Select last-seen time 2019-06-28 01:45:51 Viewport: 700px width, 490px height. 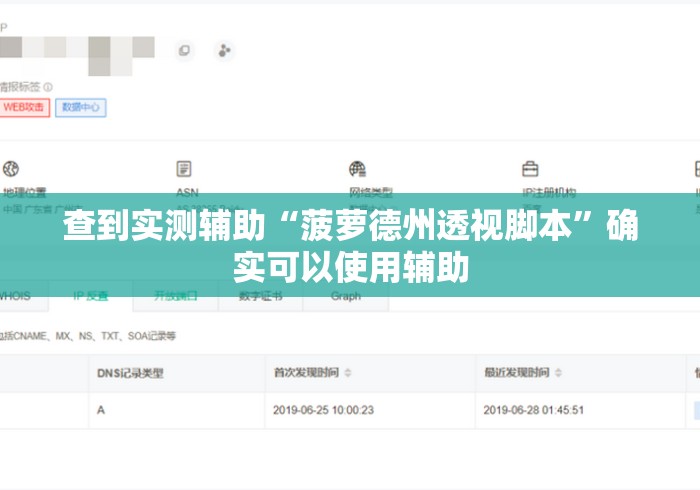point(533,410)
